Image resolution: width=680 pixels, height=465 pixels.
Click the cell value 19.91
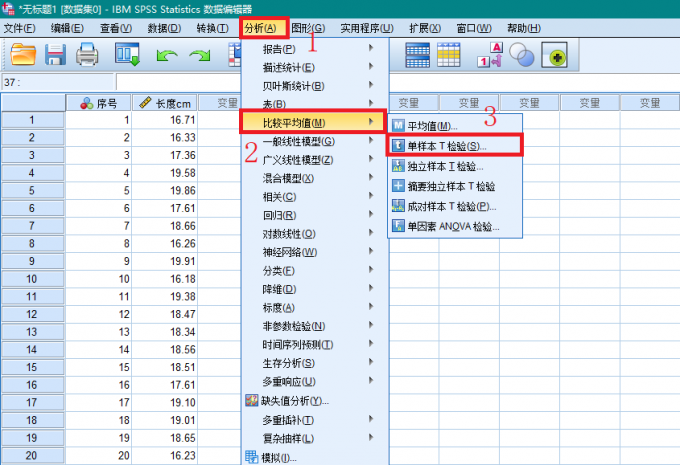click(x=164, y=261)
